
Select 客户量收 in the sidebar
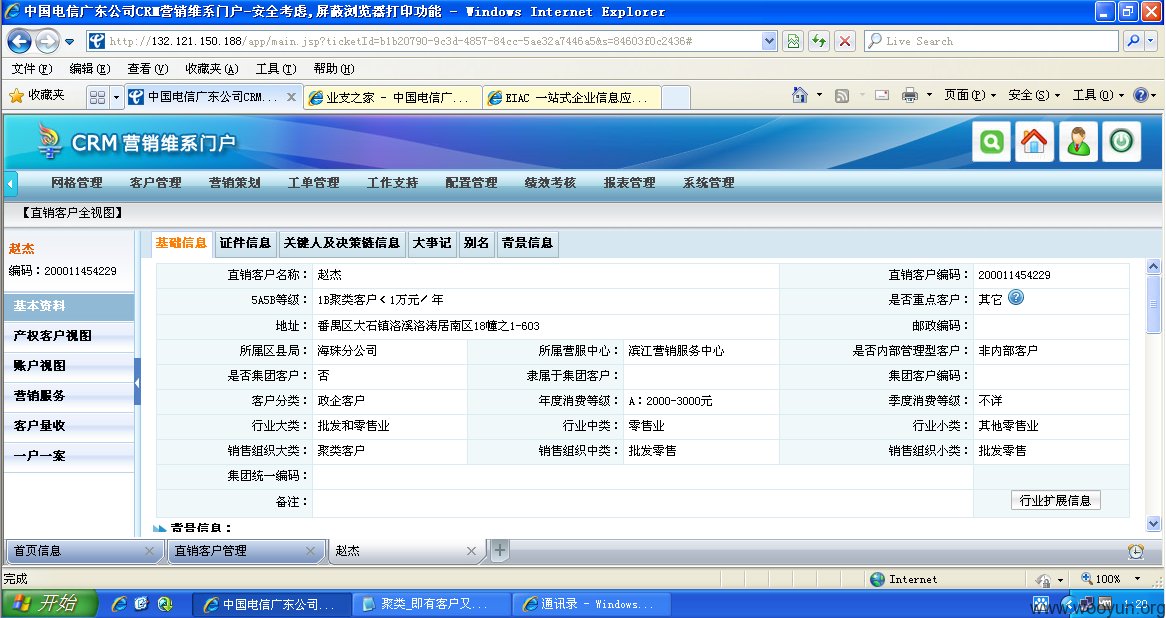[68, 425]
